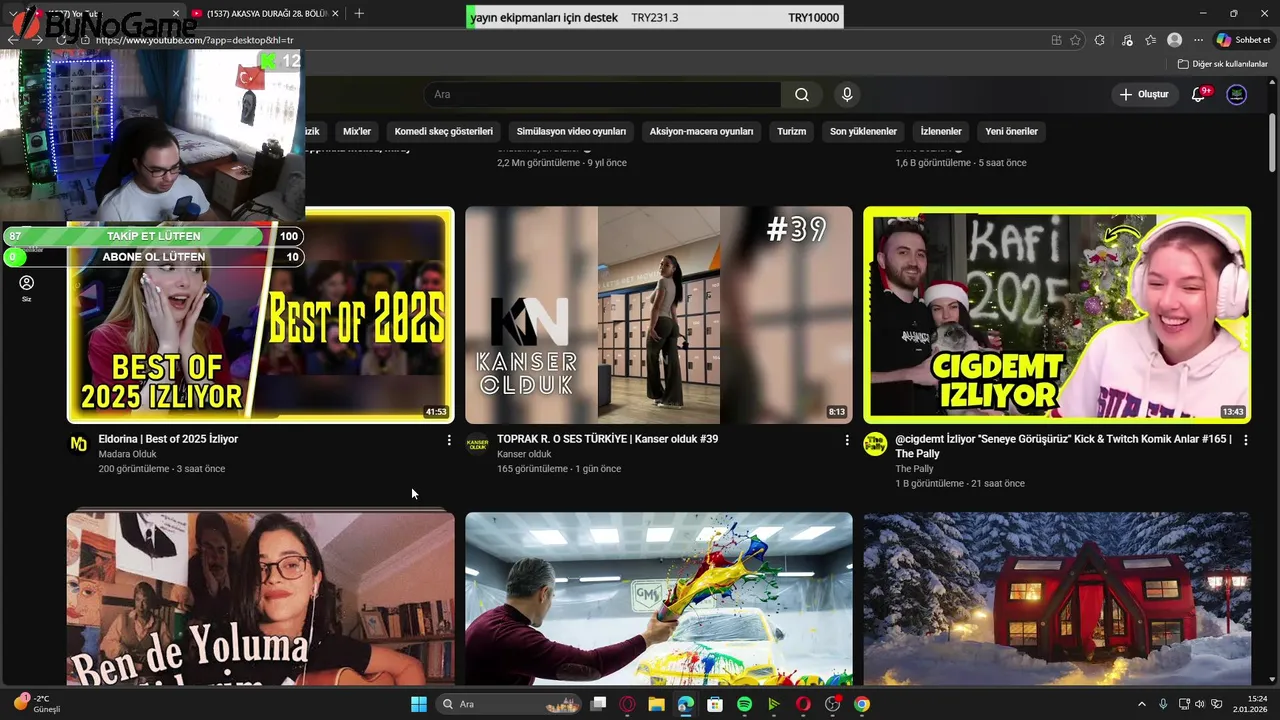Select the Yeni öneriler chip
Image resolution: width=1280 pixels, height=720 pixels.
click(1011, 131)
